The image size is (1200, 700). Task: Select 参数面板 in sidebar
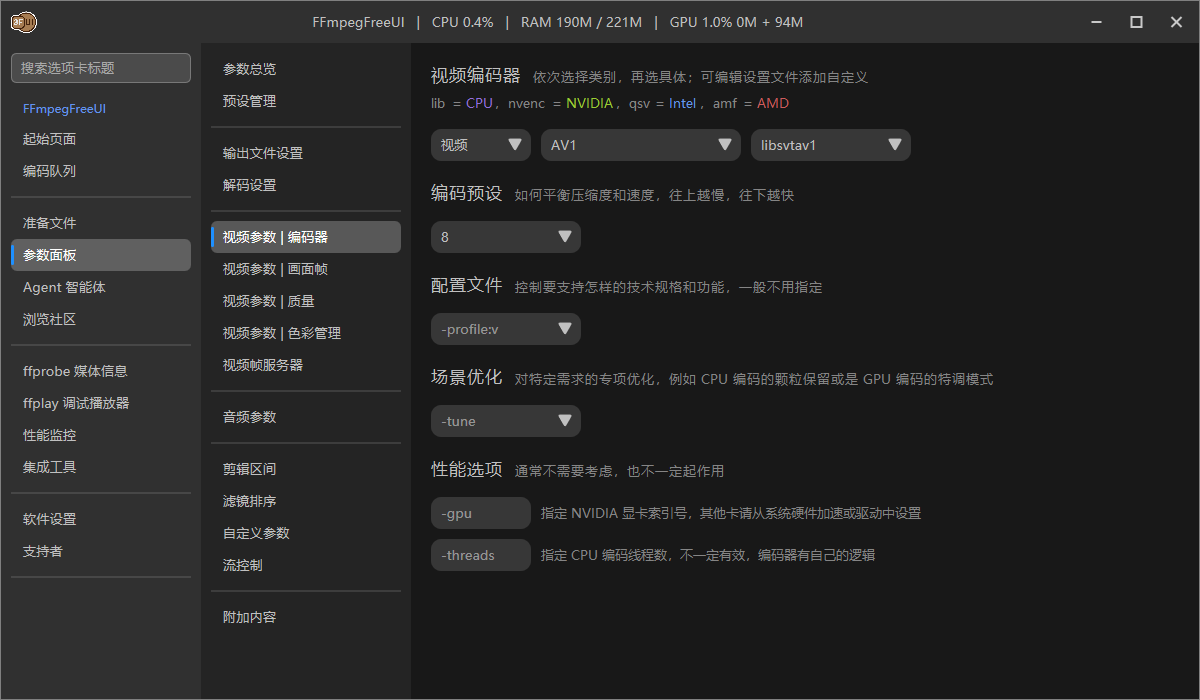tap(101, 255)
